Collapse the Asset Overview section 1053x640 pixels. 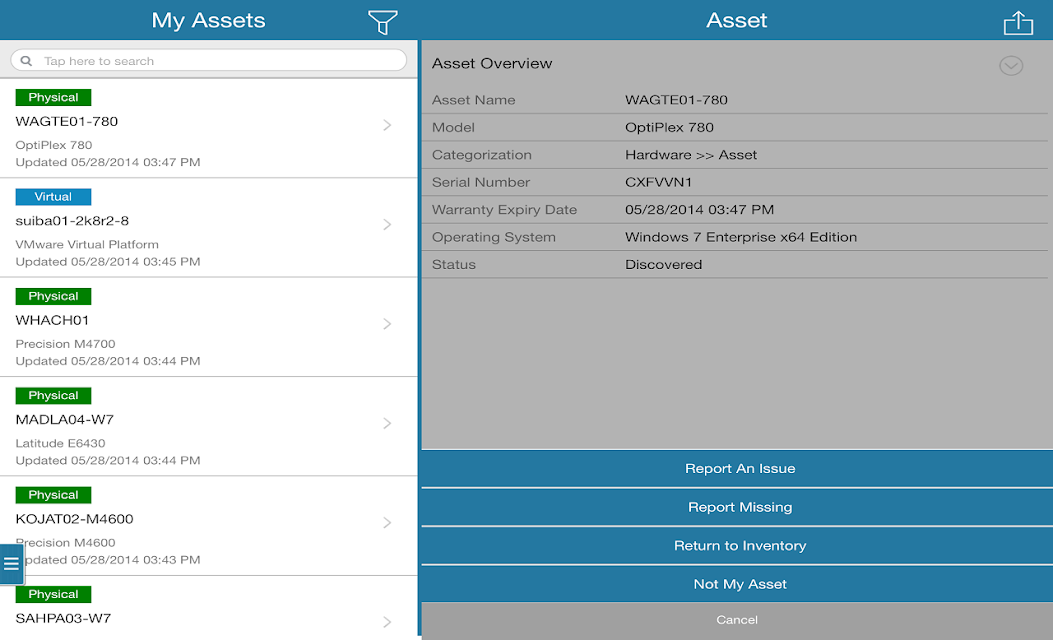tap(1011, 65)
